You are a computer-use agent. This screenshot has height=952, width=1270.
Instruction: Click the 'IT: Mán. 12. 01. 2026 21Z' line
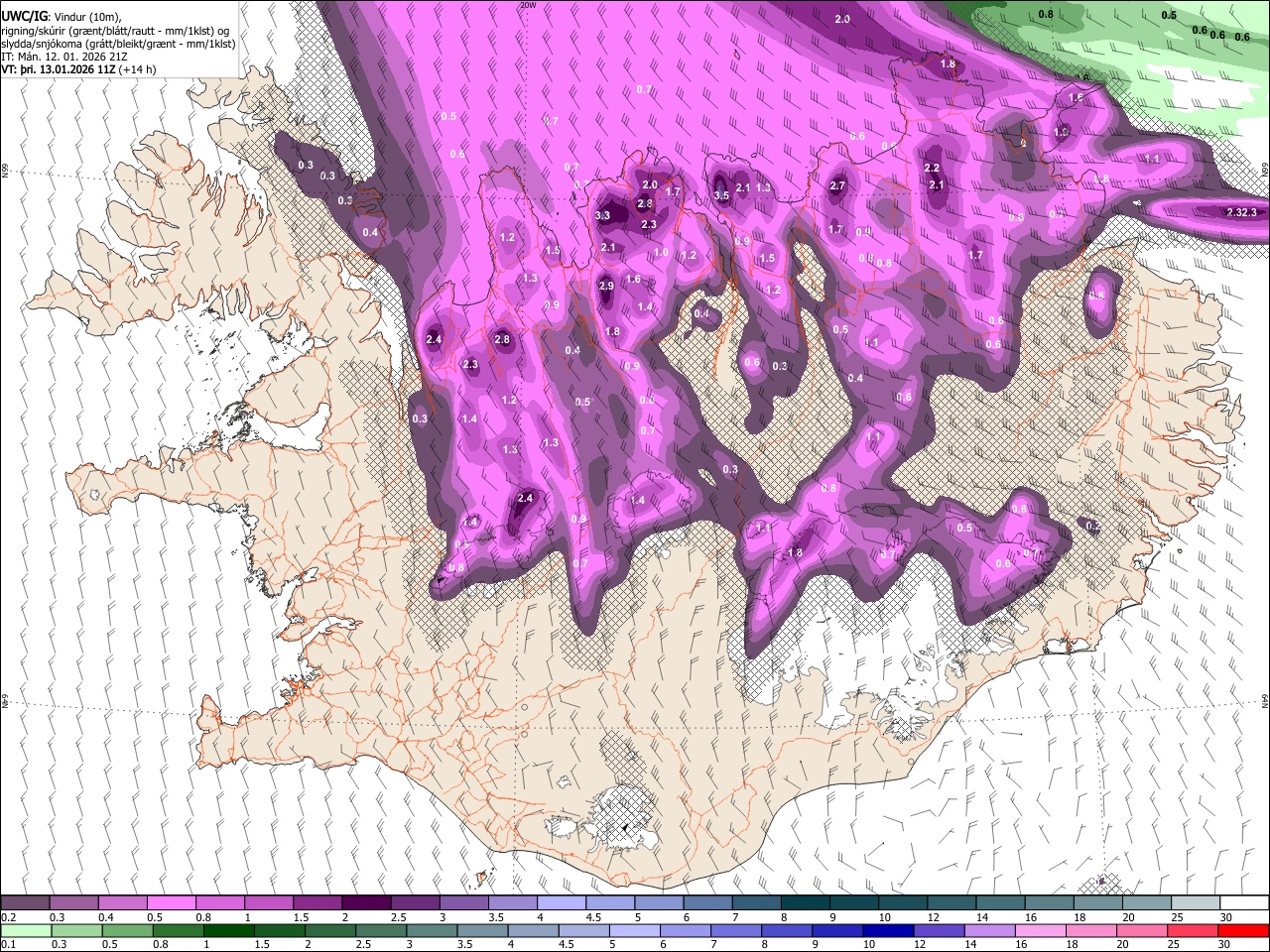[63, 57]
